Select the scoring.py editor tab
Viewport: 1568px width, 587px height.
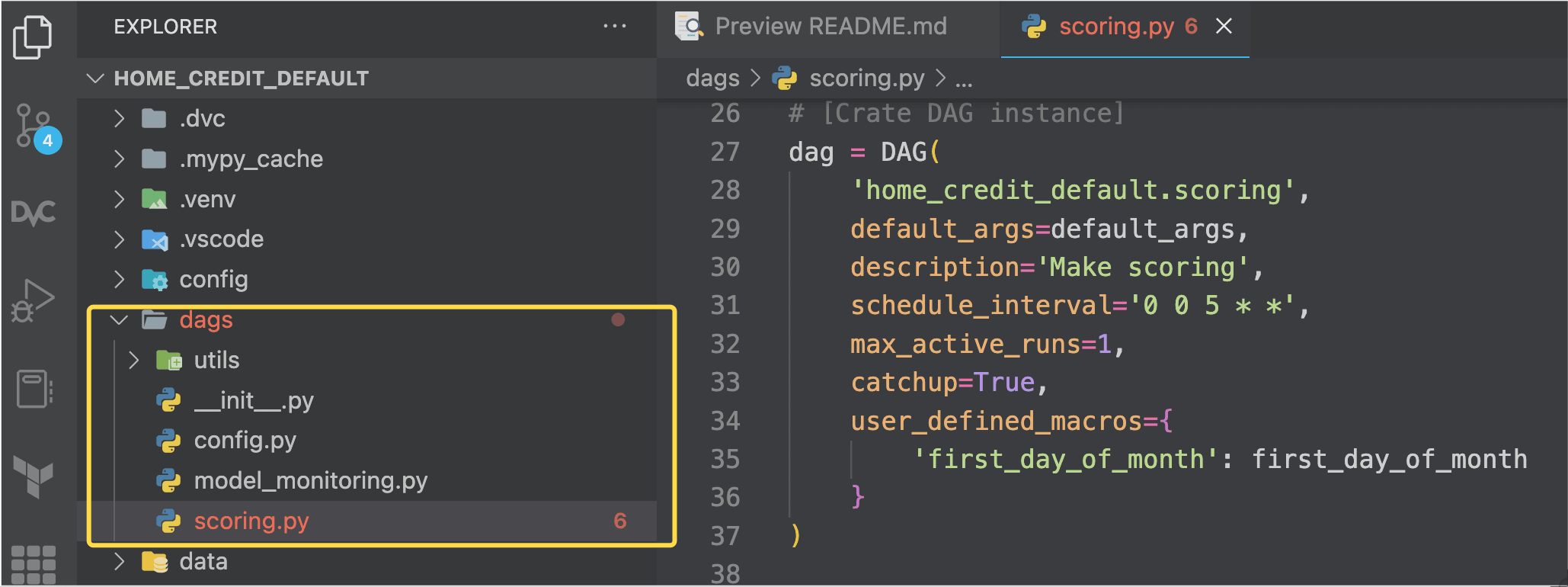[1115, 27]
